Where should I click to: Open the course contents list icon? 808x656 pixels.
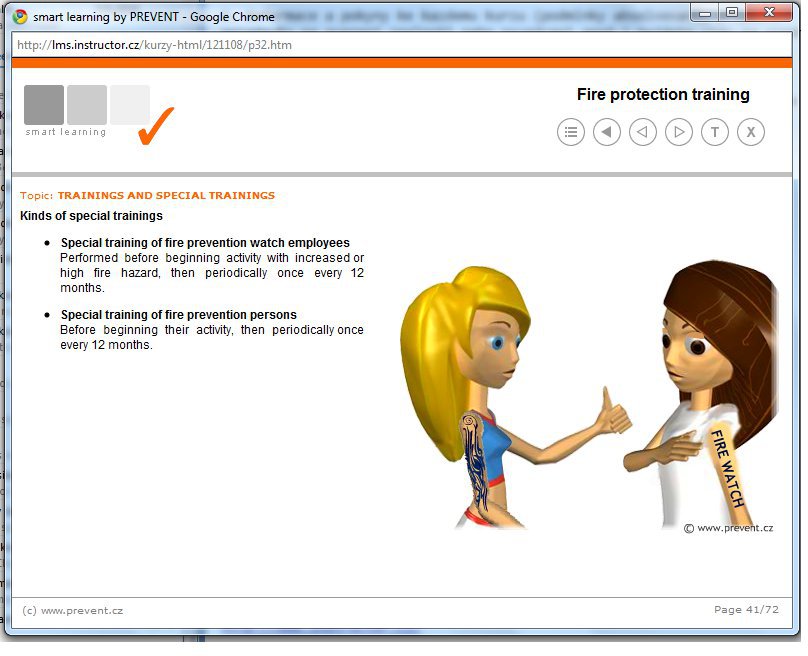570,132
